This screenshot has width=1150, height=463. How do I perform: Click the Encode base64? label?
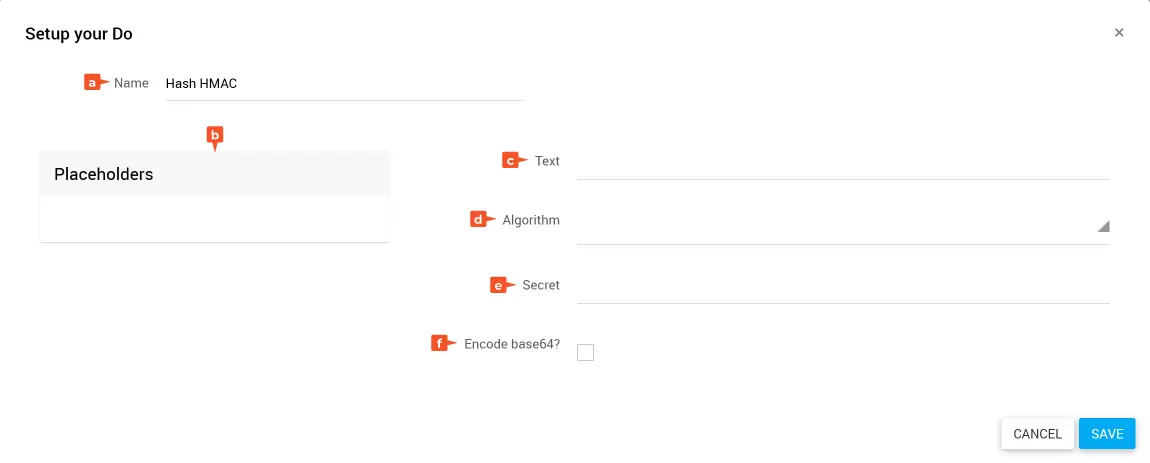pyautogui.click(x=512, y=344)
